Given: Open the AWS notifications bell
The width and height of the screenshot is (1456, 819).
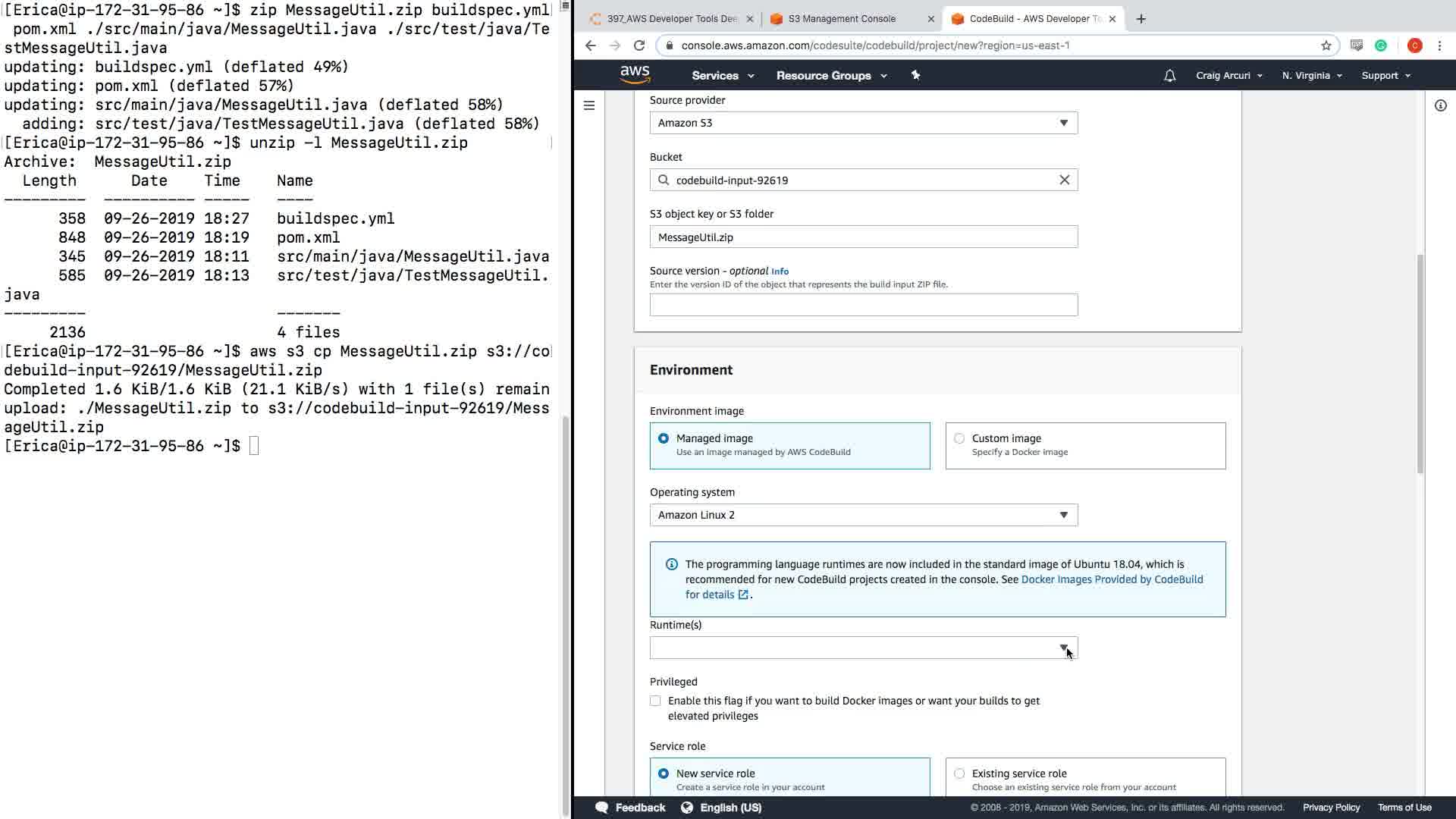Looking at the screenshot, I should click(1169, 76).
